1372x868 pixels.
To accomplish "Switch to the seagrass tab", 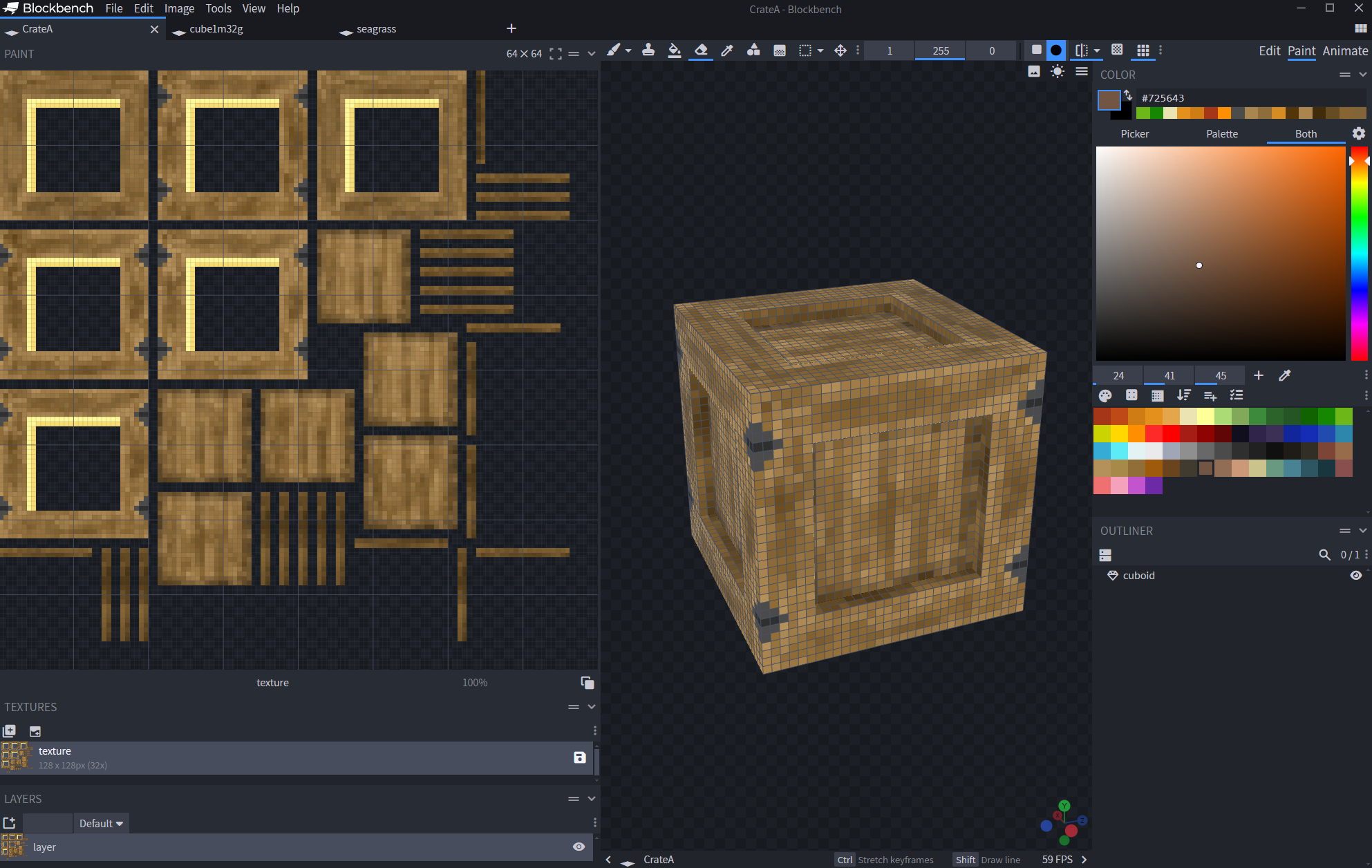I will [376, 29].
